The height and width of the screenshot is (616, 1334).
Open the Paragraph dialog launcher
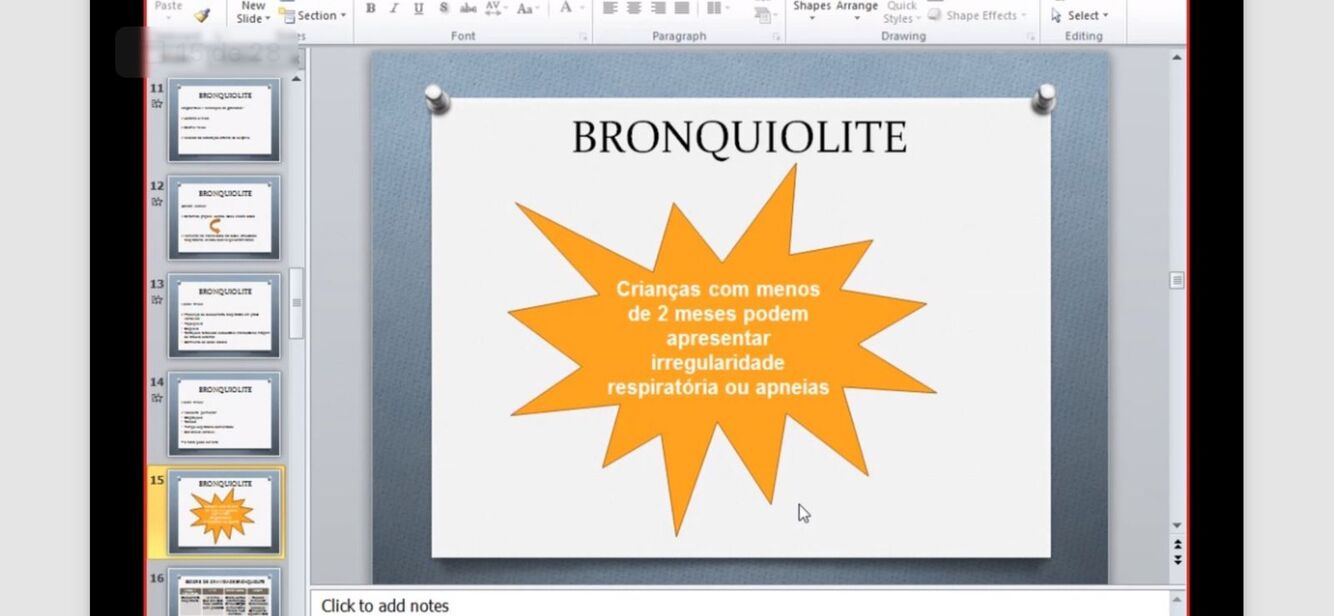[776, 37]
